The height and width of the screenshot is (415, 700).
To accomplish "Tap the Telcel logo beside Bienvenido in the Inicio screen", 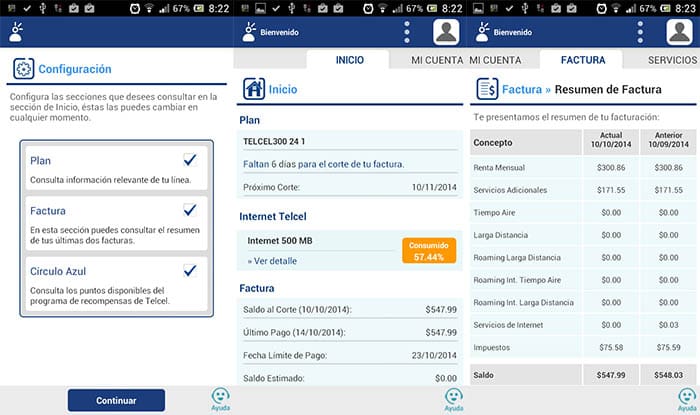I will click(250, 32).
